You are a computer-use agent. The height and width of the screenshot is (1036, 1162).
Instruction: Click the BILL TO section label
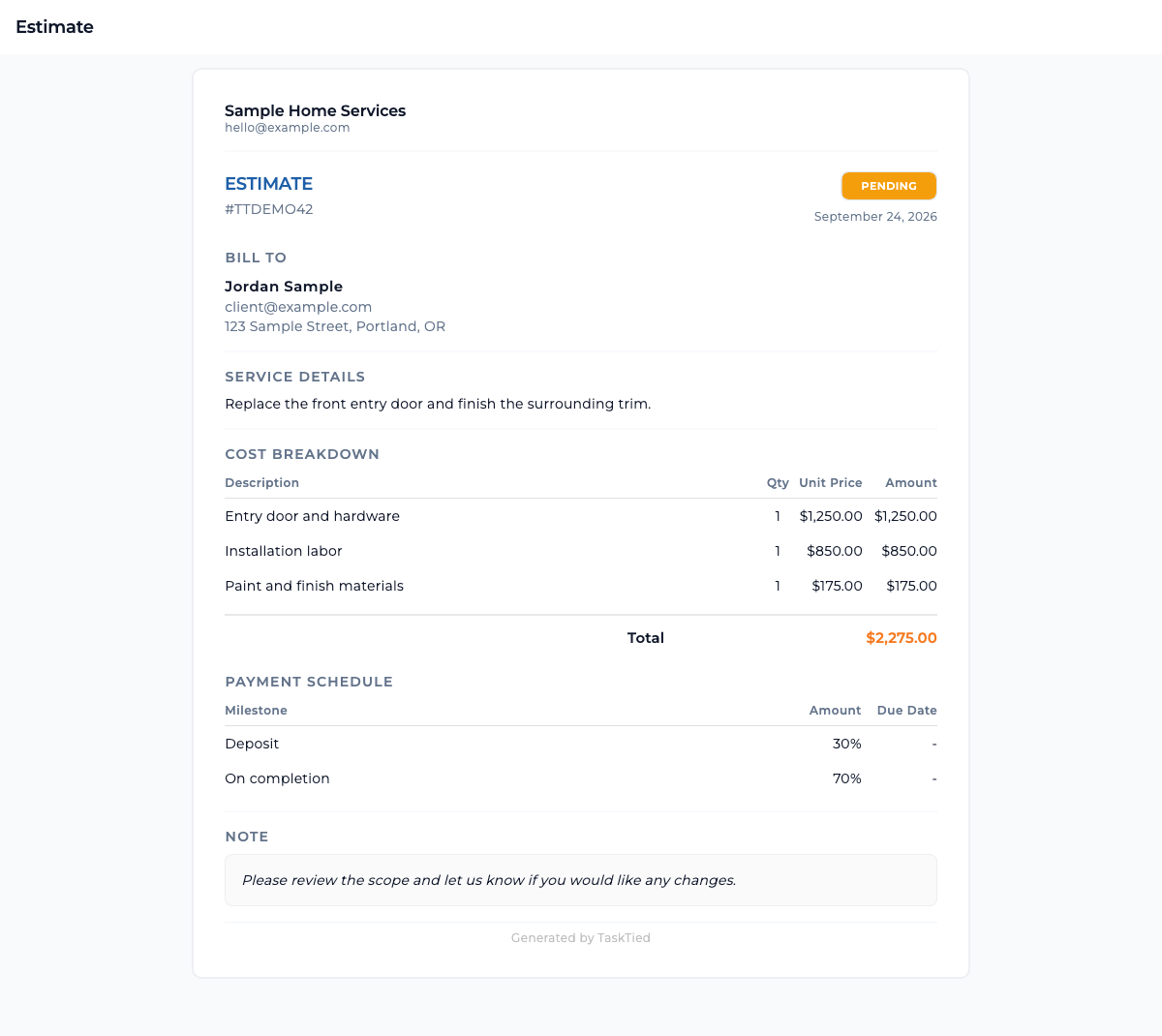pyautogui.click(x=256, y=258)
